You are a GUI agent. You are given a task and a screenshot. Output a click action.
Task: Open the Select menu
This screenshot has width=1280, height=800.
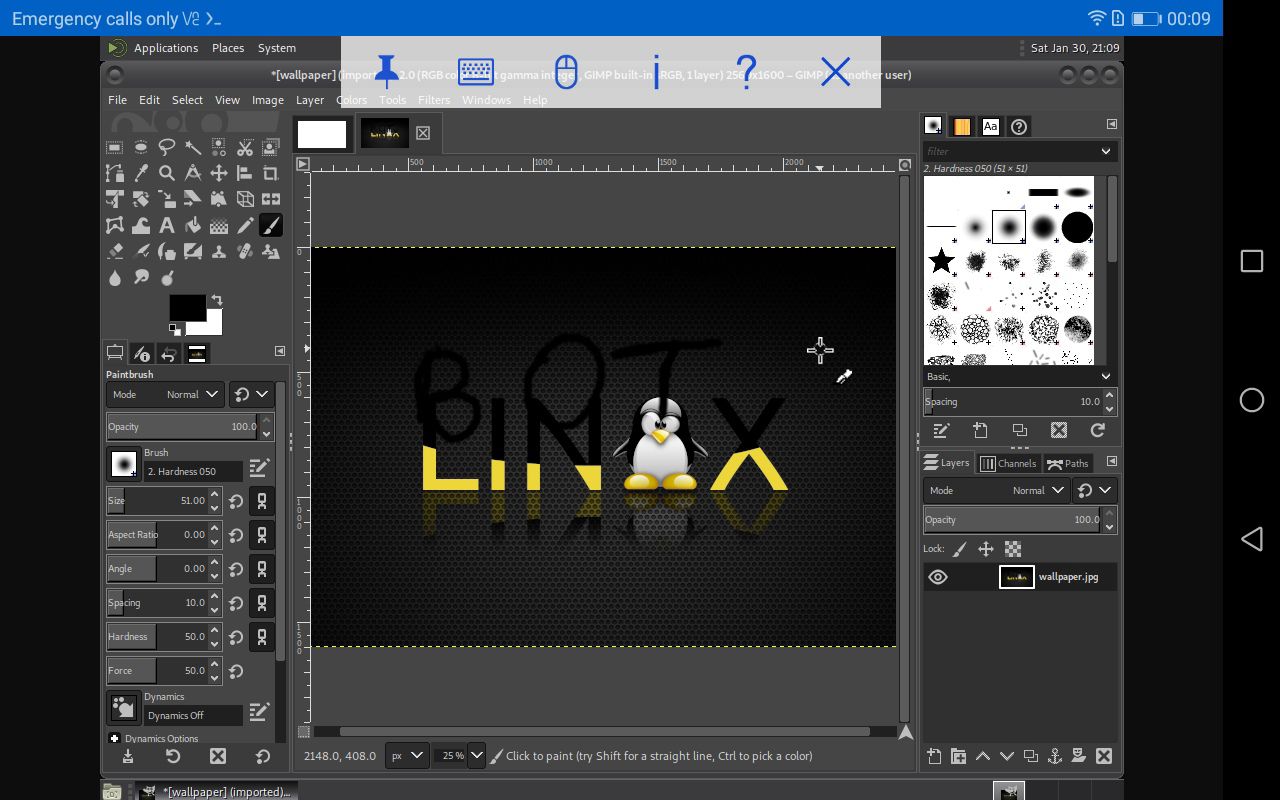tap(187, 100)
